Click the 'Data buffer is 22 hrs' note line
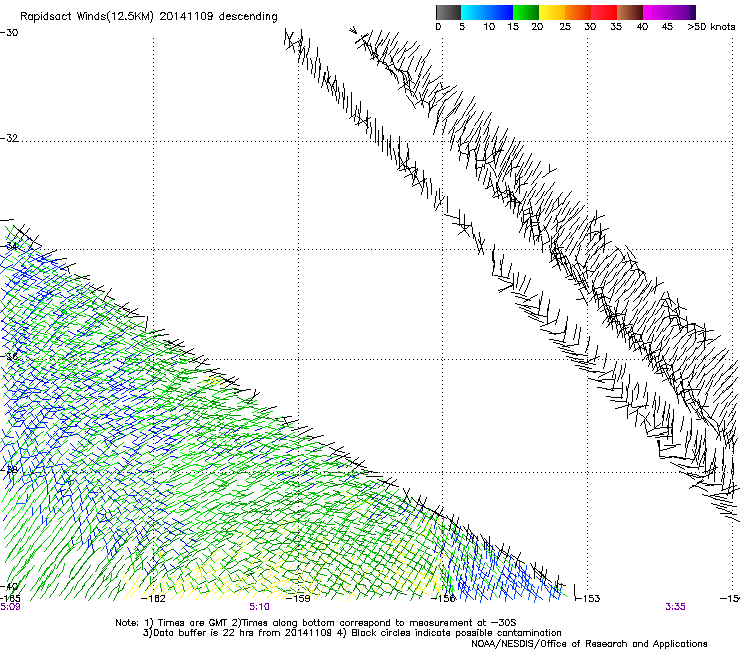Viewport: 740px width, 650px height. tap(352, 633)
